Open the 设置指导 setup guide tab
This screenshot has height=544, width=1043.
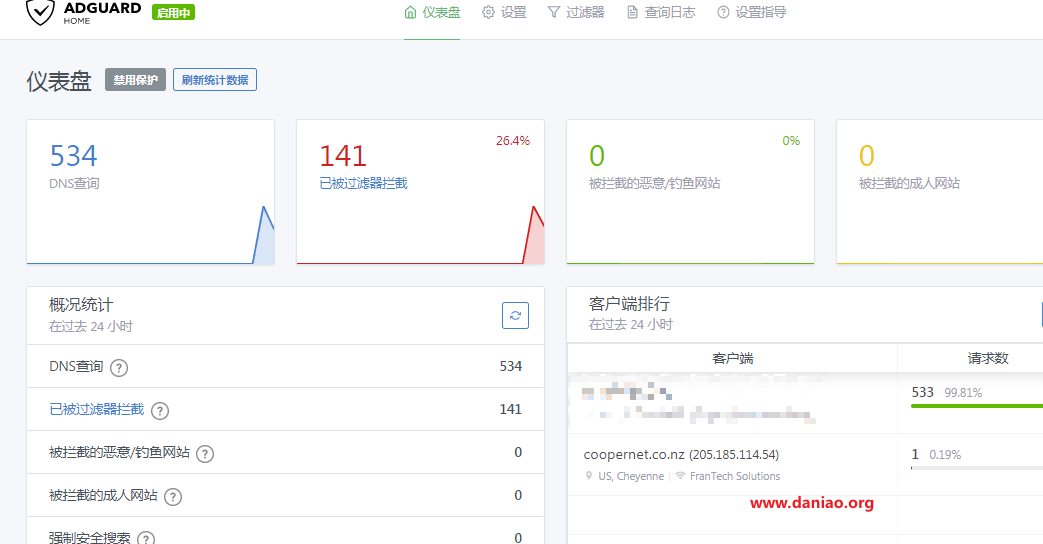pos(752,13)
